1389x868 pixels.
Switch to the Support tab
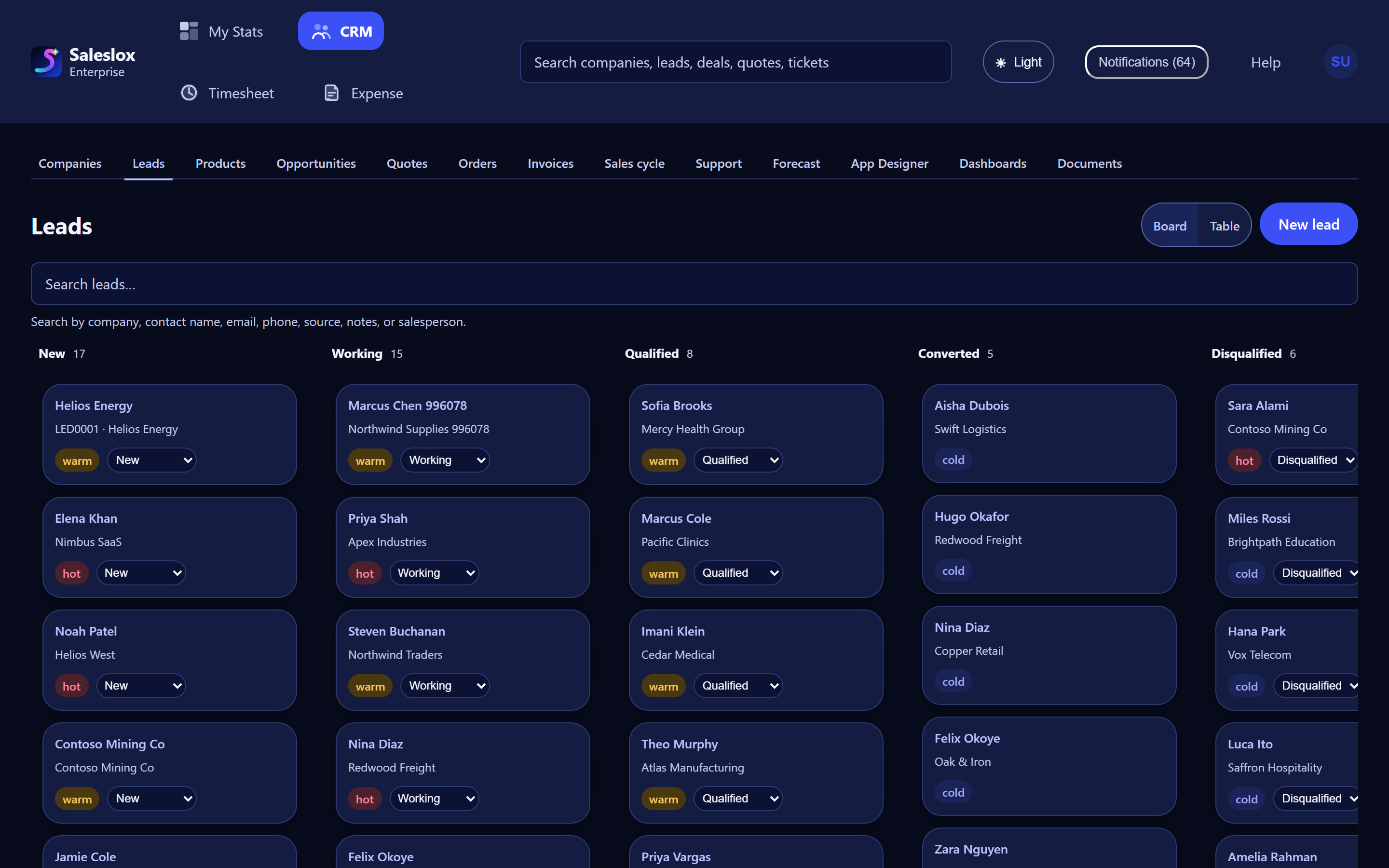[x=719, y=163]
